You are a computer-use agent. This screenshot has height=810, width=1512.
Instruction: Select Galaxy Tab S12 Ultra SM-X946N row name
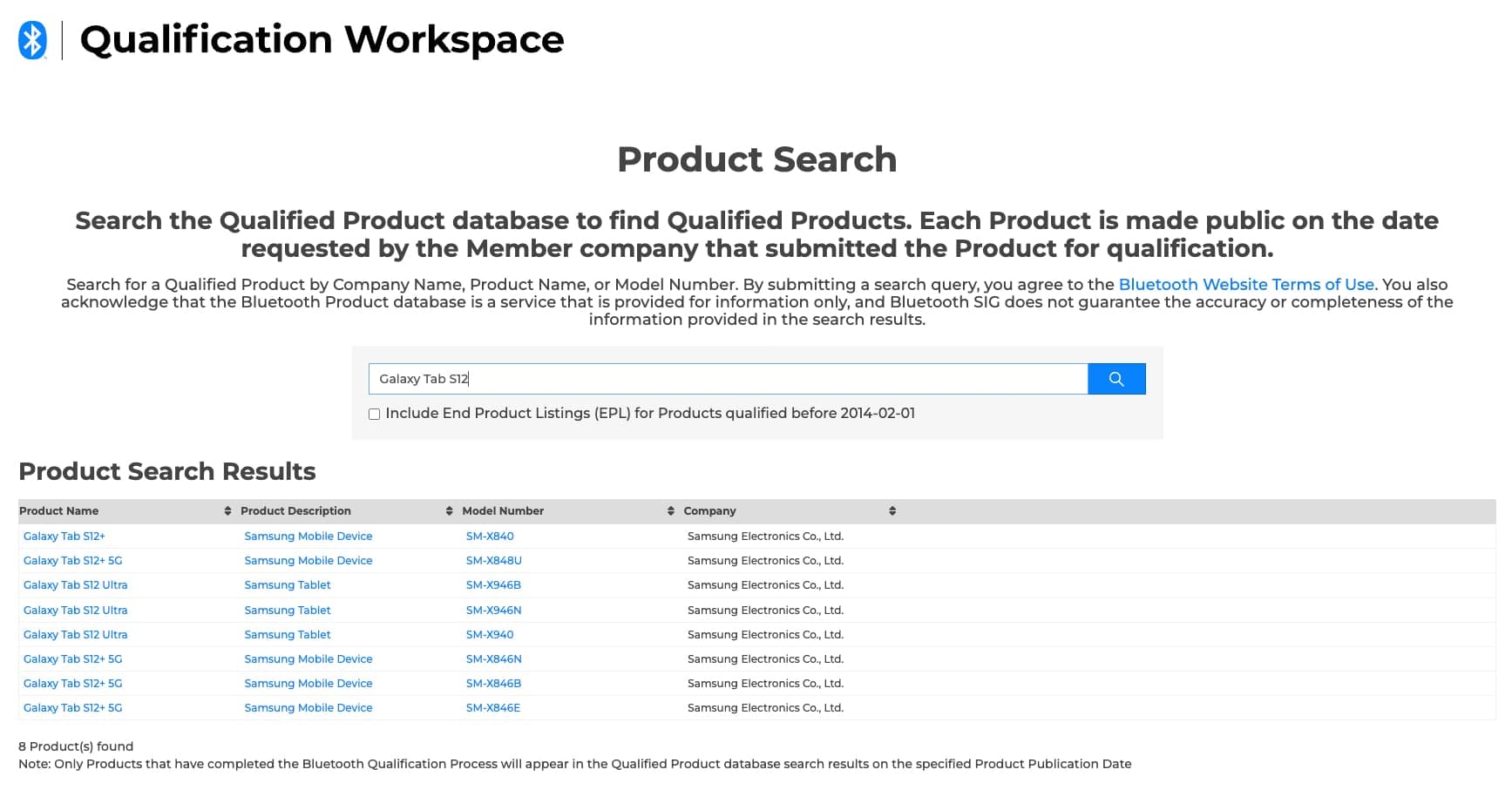pos(76,611)
